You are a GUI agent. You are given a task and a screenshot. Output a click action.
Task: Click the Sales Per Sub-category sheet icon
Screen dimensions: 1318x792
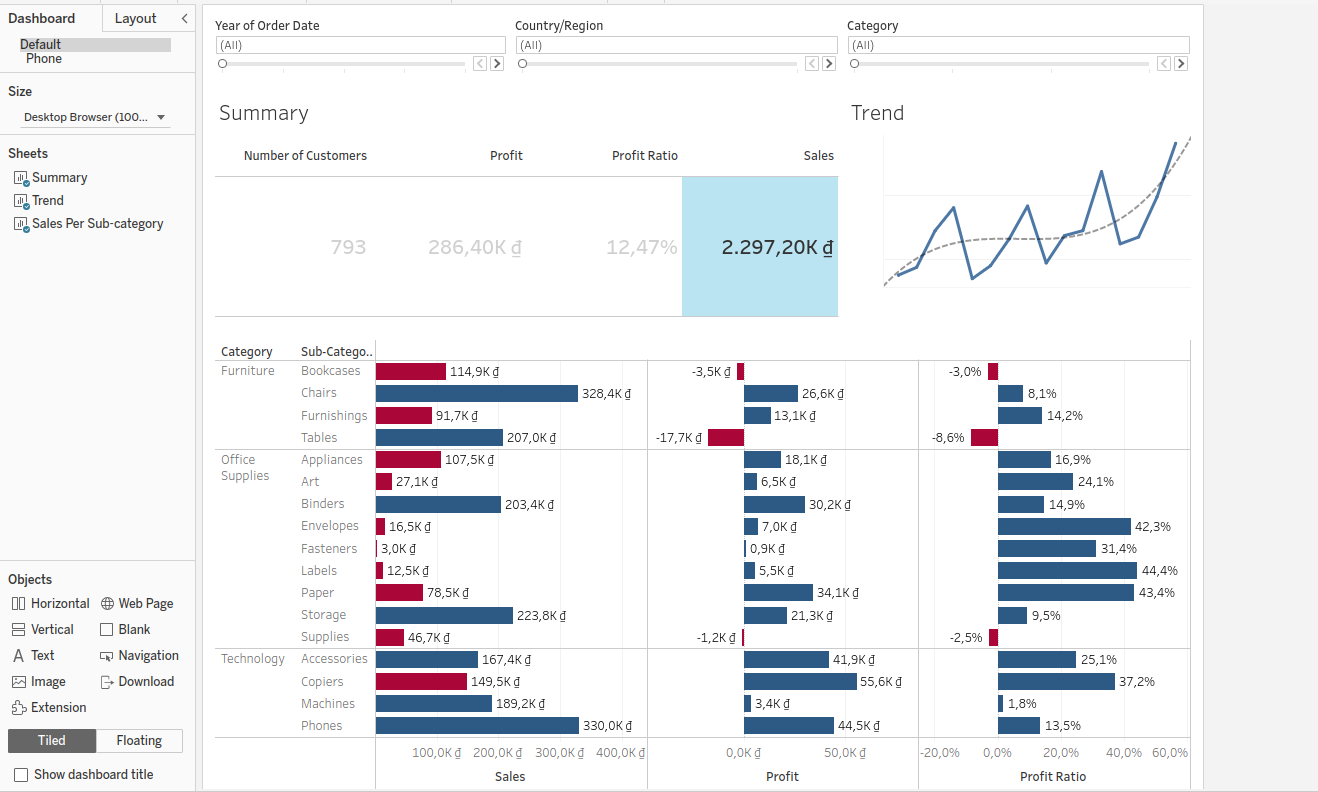(x=21, y=224)
